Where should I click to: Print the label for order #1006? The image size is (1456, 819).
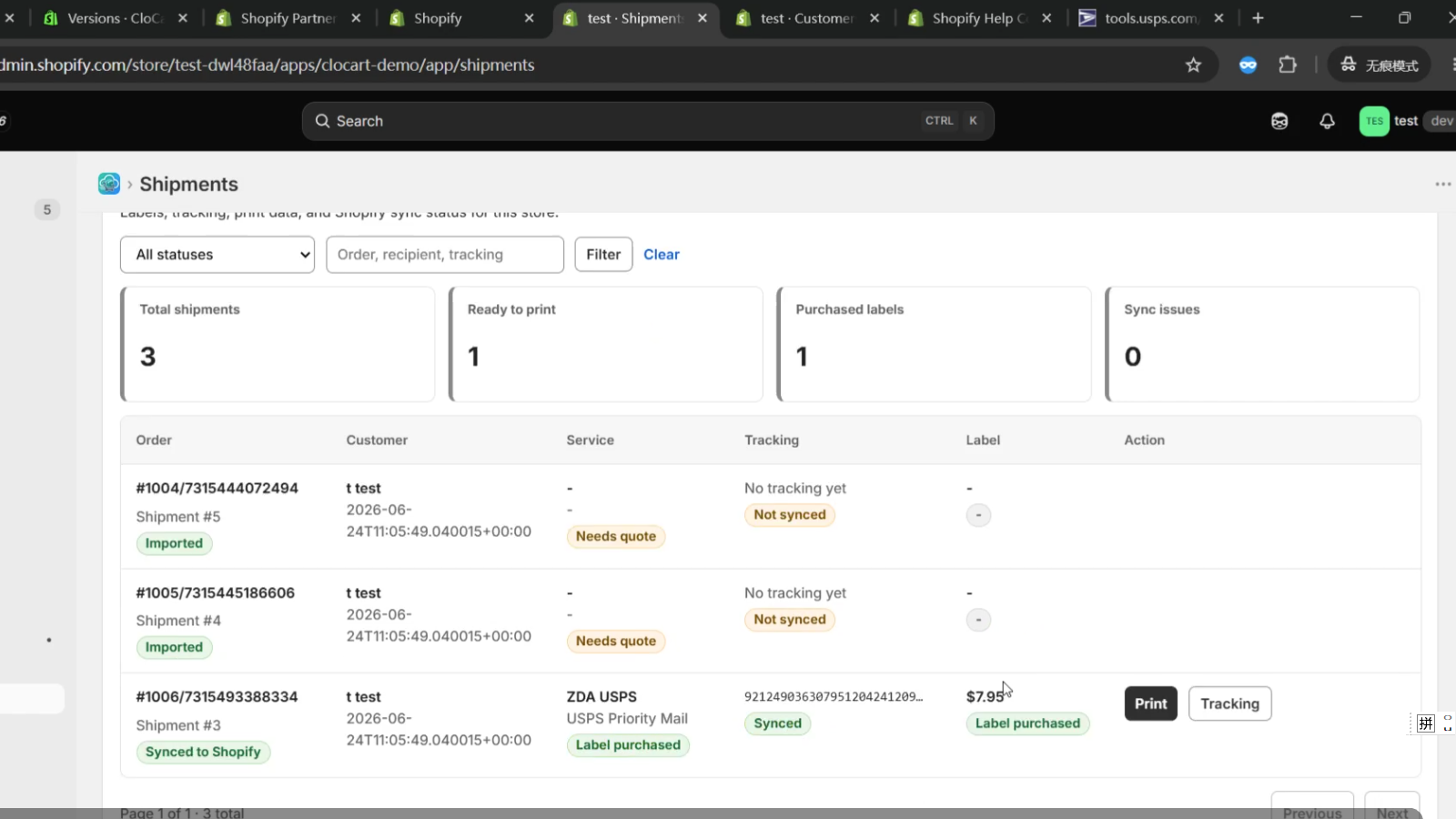point(1151,703)
